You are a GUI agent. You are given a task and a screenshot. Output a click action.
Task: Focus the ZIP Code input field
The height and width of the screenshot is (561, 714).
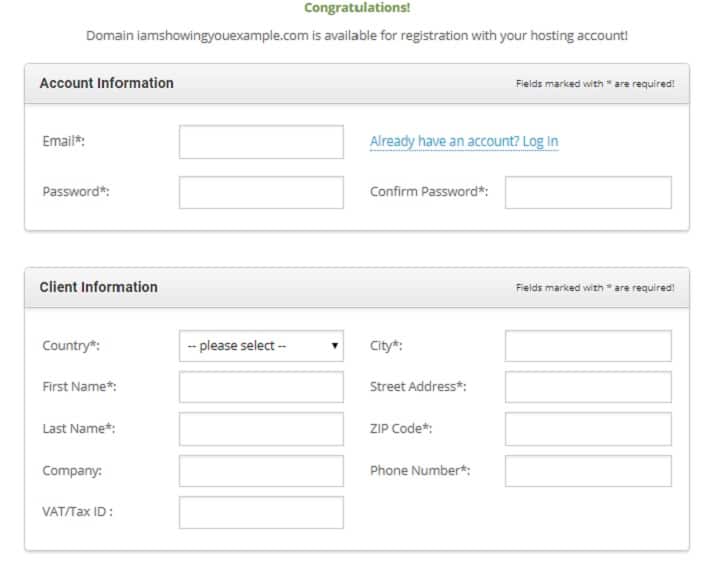[x=587, y=429]
